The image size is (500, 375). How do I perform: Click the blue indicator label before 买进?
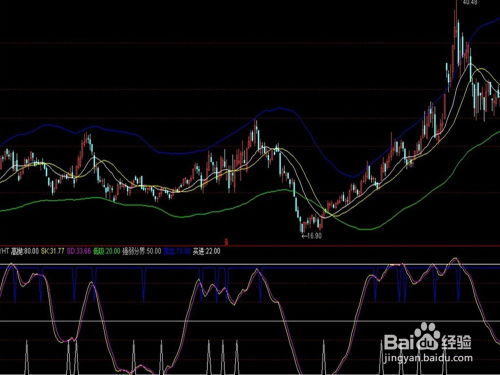click(x=177, y=251)
